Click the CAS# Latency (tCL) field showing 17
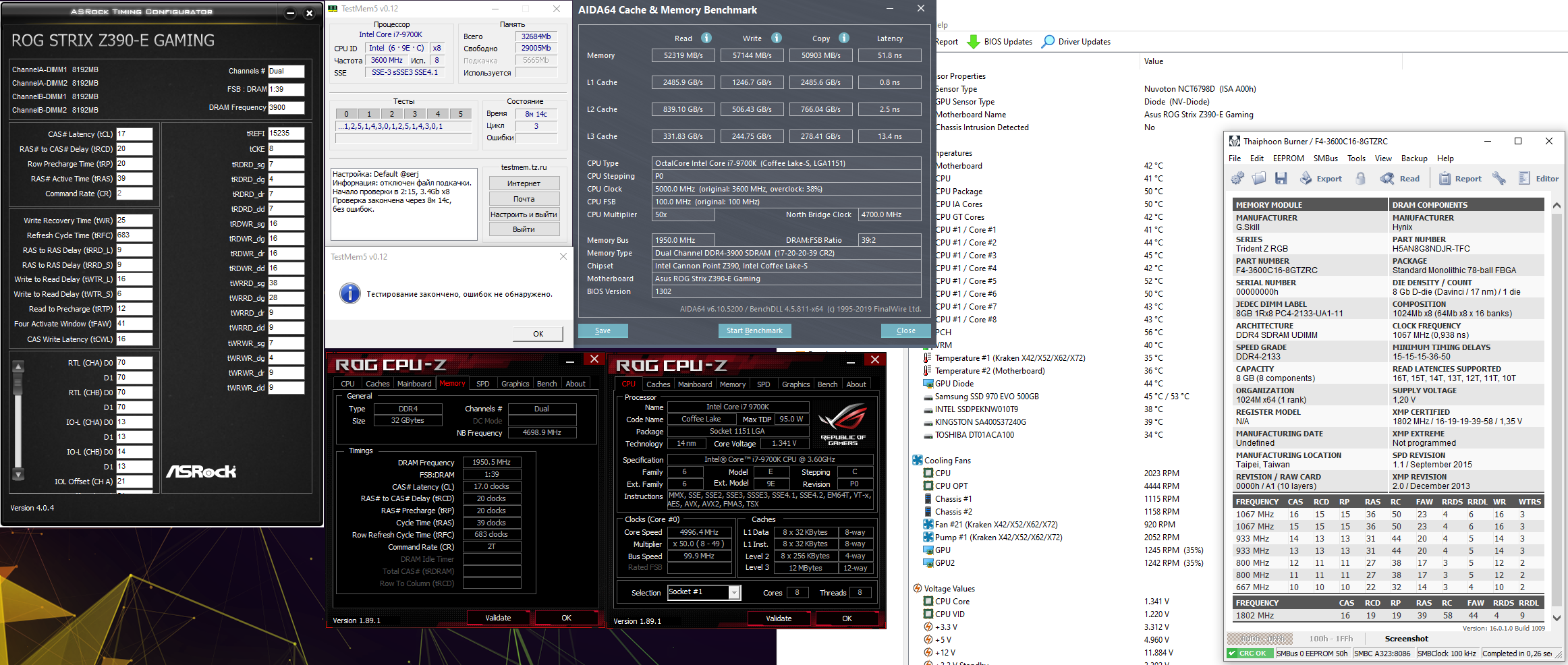The image size is (1568, 665). click(134, 134)
